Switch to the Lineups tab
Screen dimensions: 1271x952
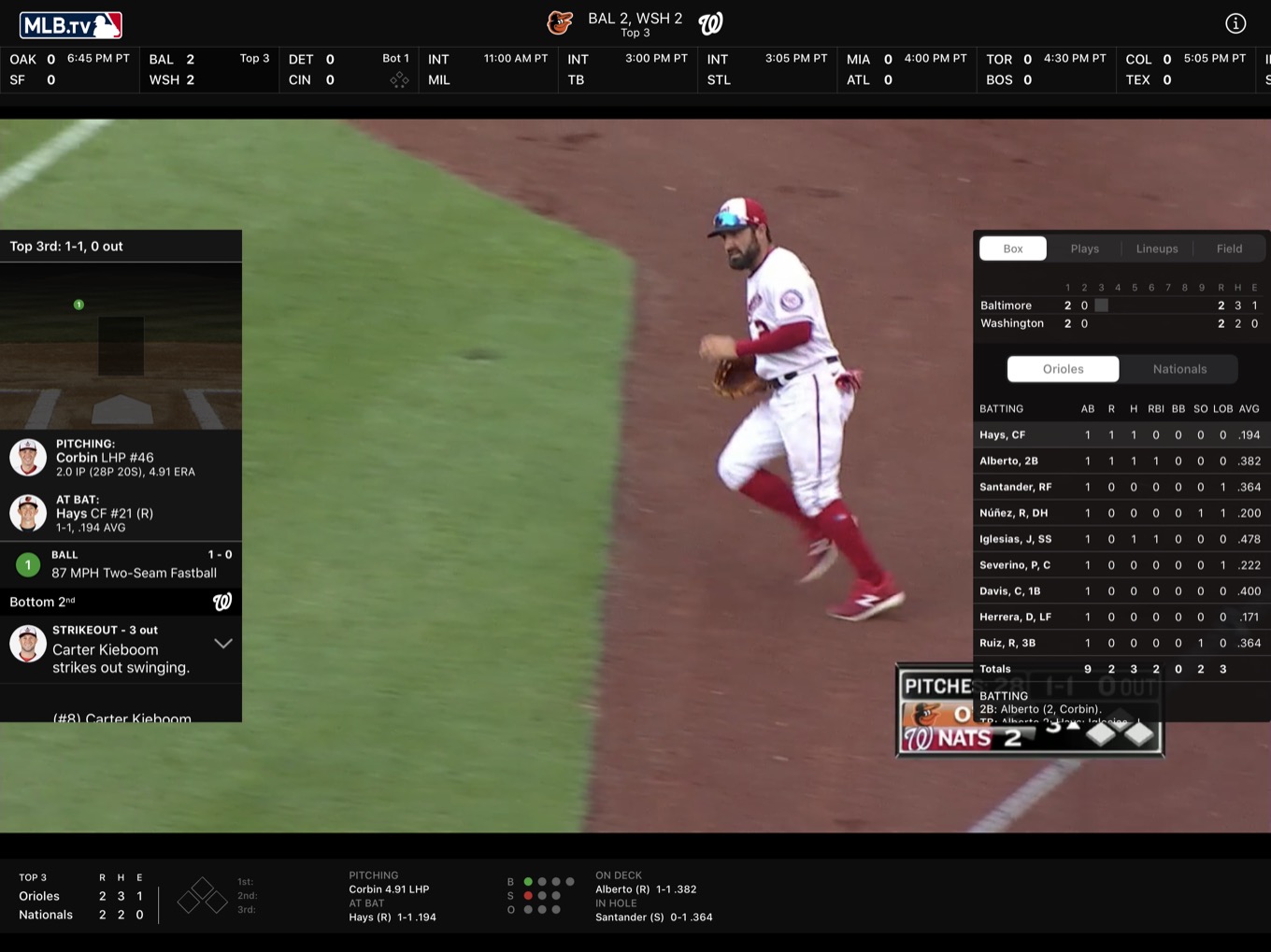[1157, 249]
